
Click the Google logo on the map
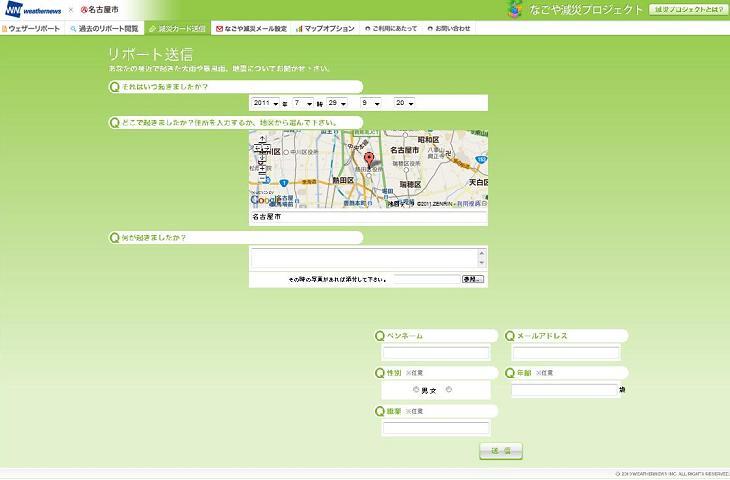[x=264, y=200]
